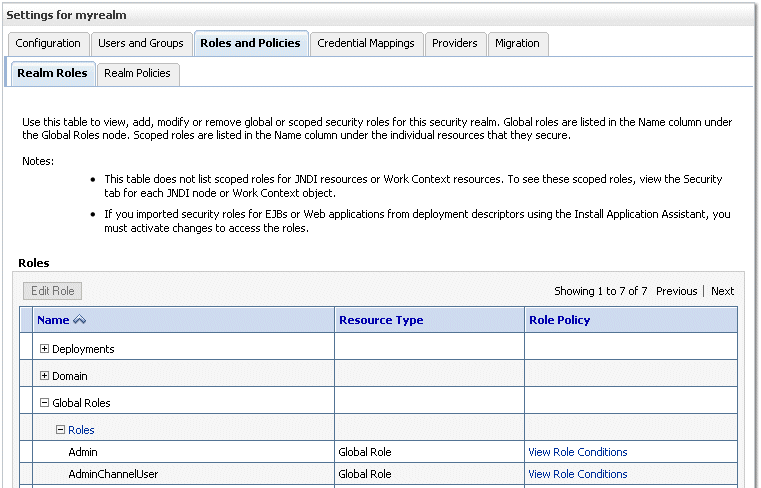761x488 pixels.
Task: Switch to Users and Groups tab
Action: [141, 44]
